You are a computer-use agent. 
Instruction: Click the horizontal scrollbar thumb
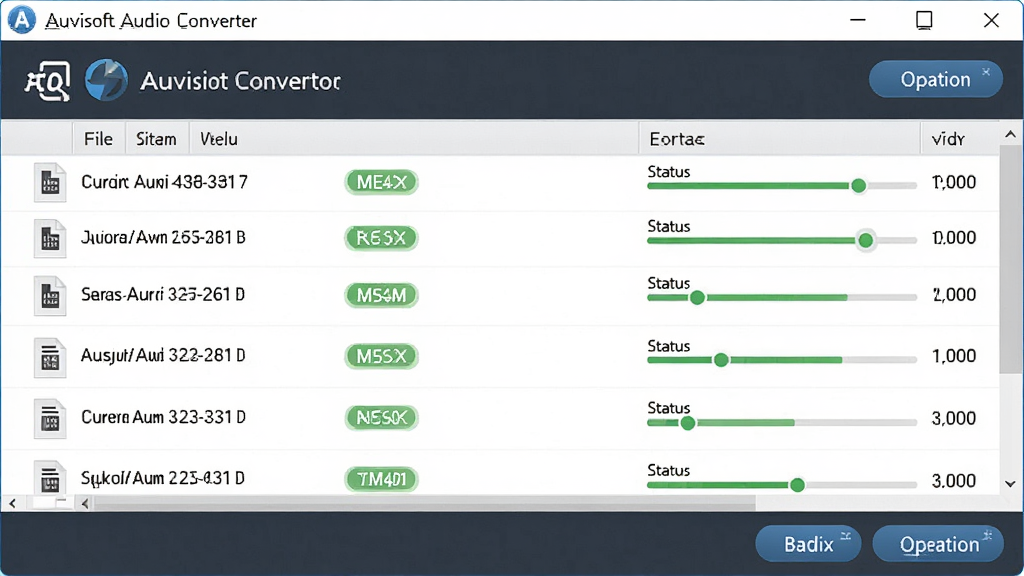(x=424, y=504)
